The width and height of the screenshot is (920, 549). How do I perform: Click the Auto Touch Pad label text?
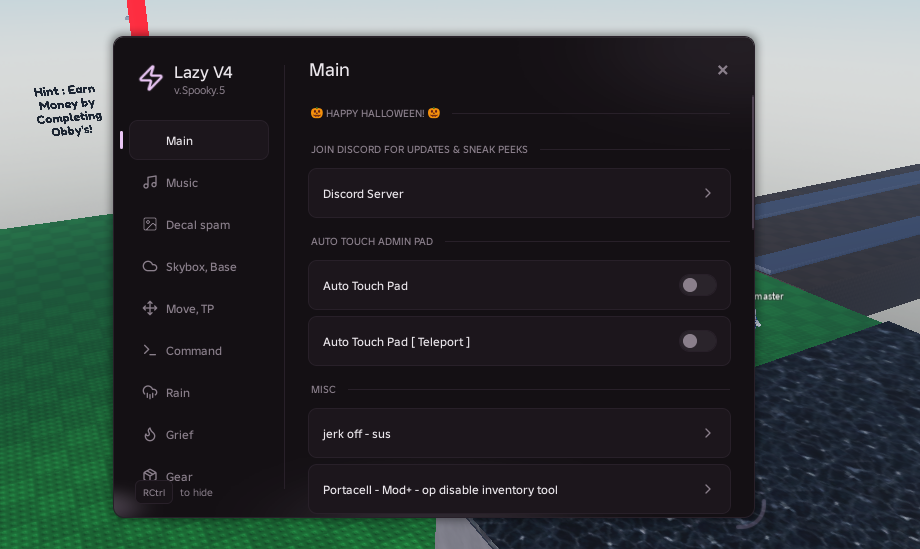click(x=365, y=286)
